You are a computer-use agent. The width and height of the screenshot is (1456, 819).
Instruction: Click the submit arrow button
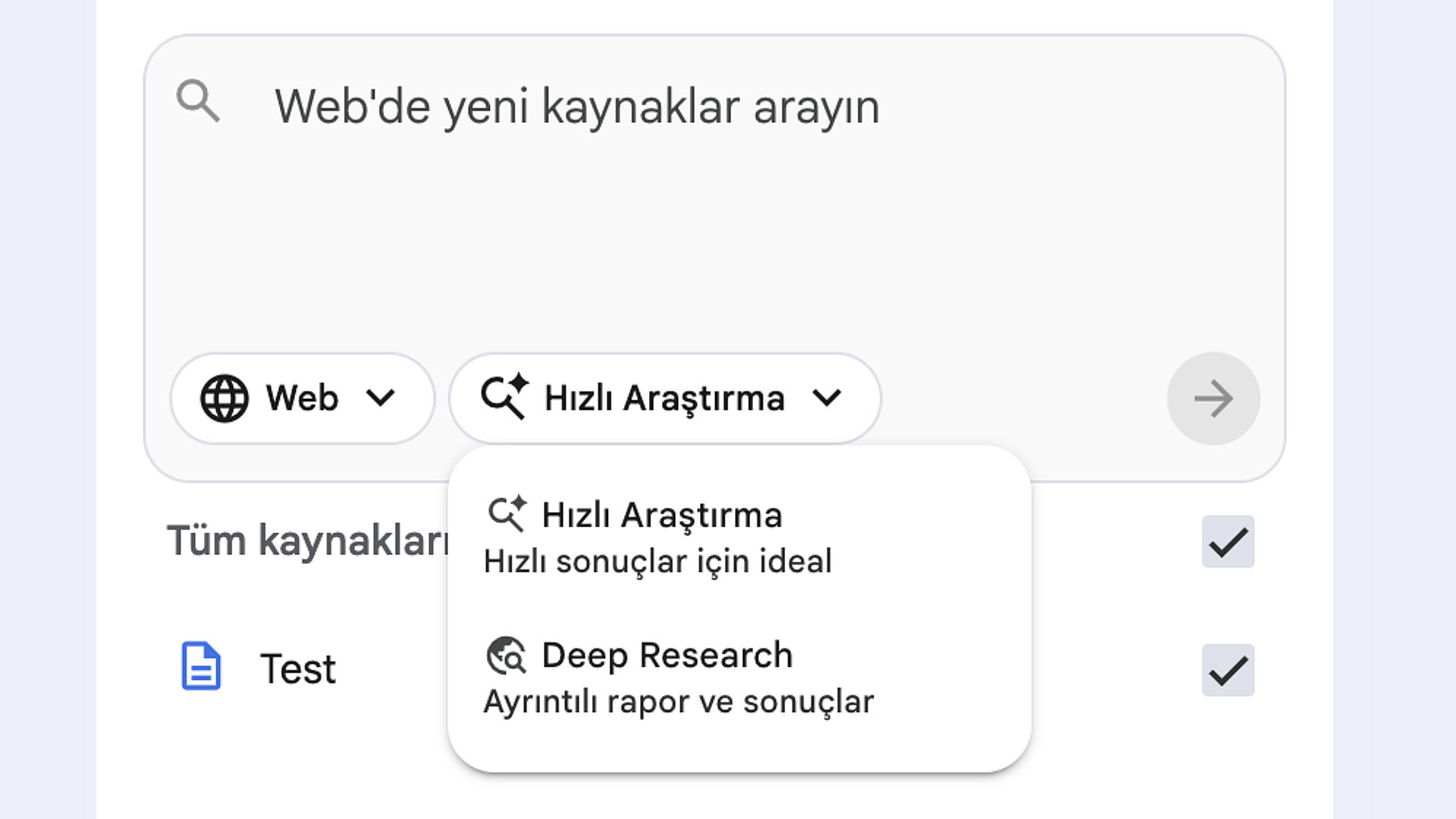click(1213, 399)
